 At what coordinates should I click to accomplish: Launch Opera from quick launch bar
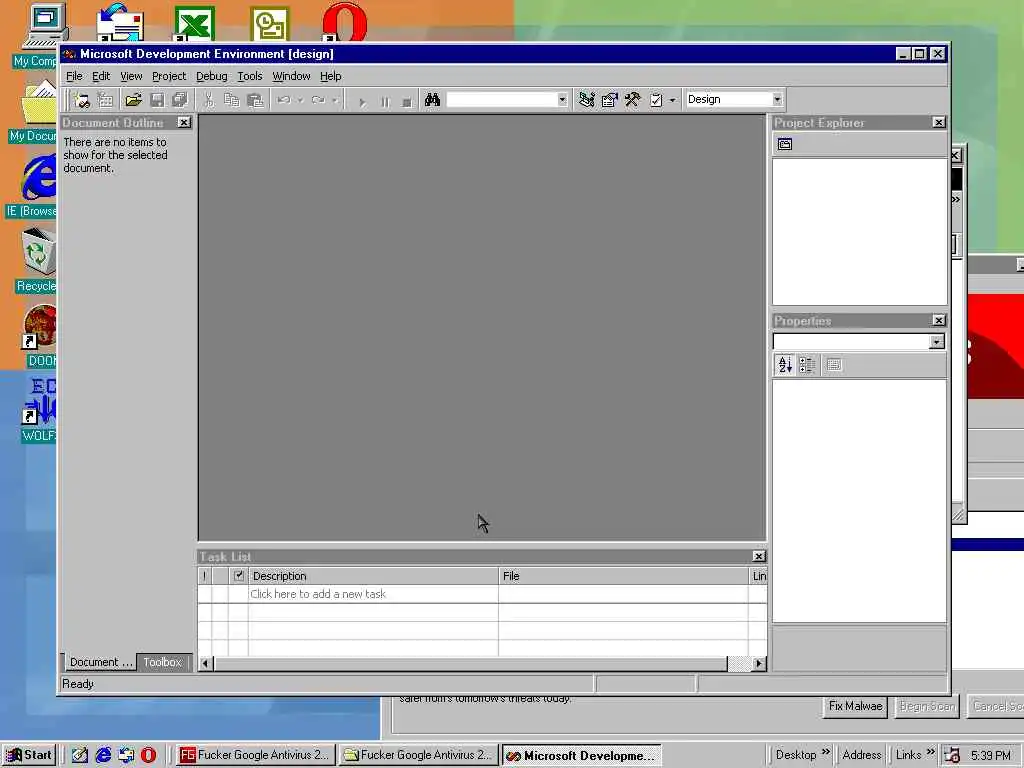[x=148, y=756]
